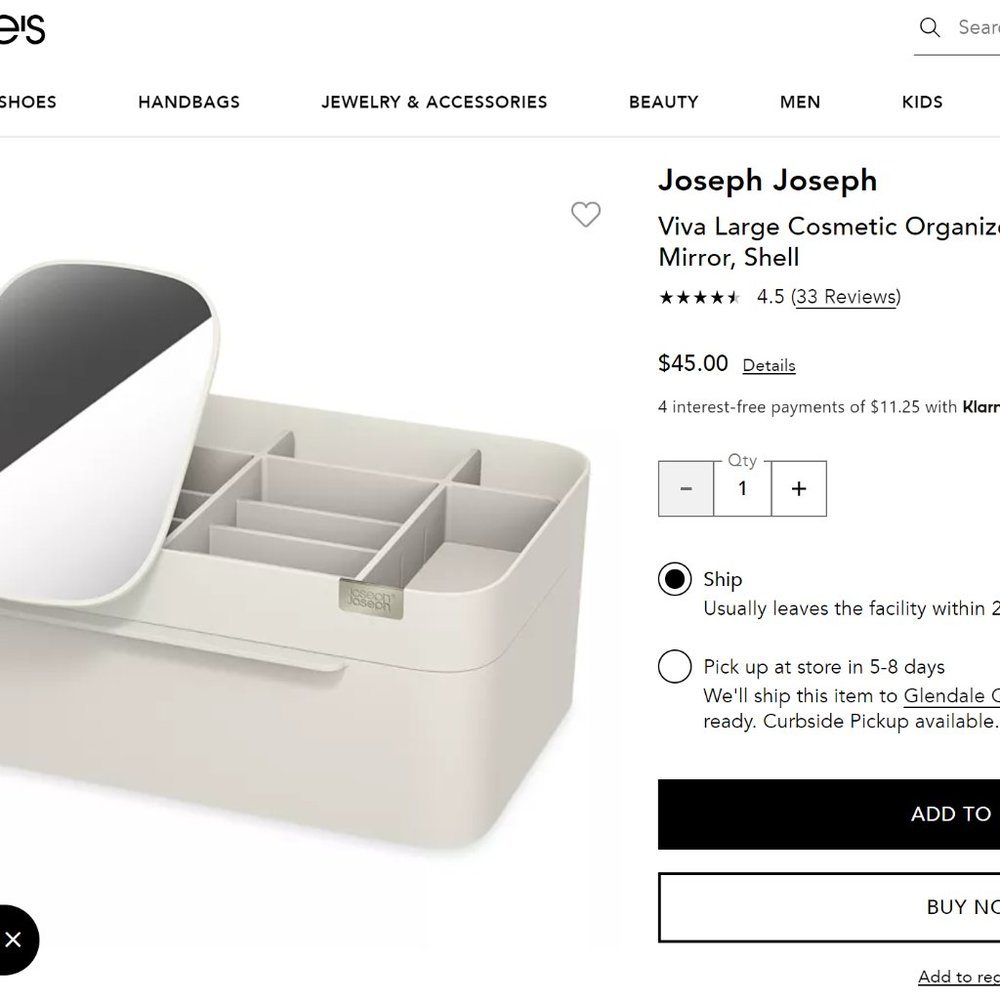Add product to favorites with heart icon

[x=585, y=214]
